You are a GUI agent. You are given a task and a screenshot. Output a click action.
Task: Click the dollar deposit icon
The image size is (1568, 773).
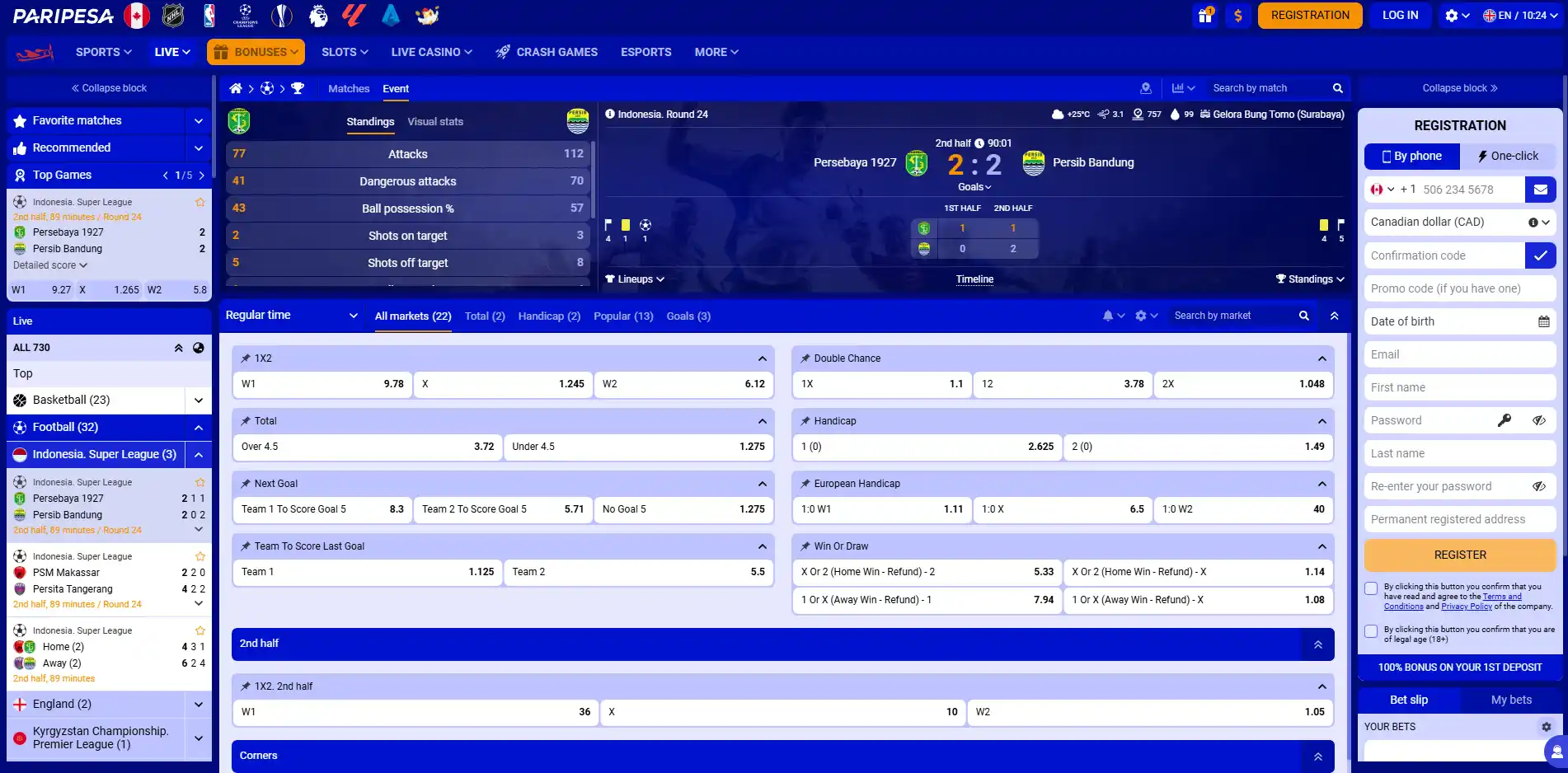(x=1237, y=16)
